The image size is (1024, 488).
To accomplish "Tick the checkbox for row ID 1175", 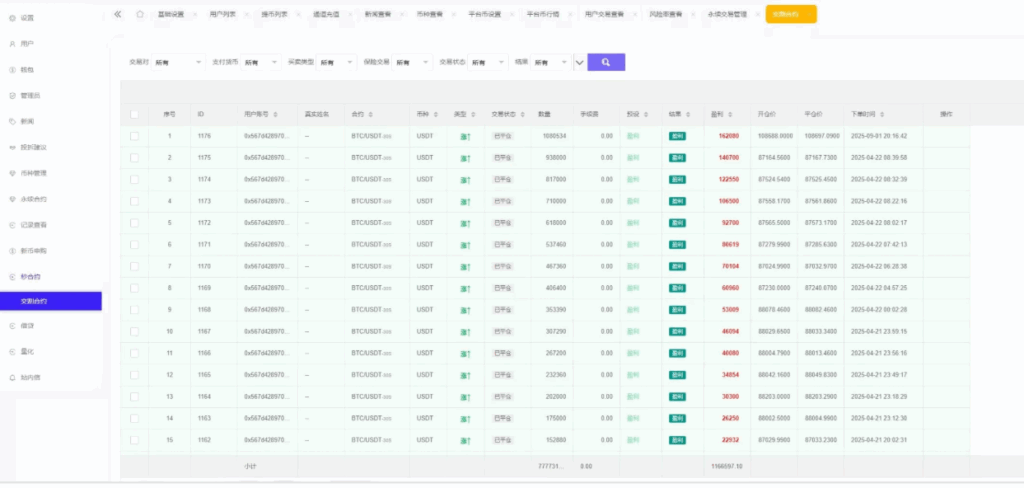I will coord(134,157).
